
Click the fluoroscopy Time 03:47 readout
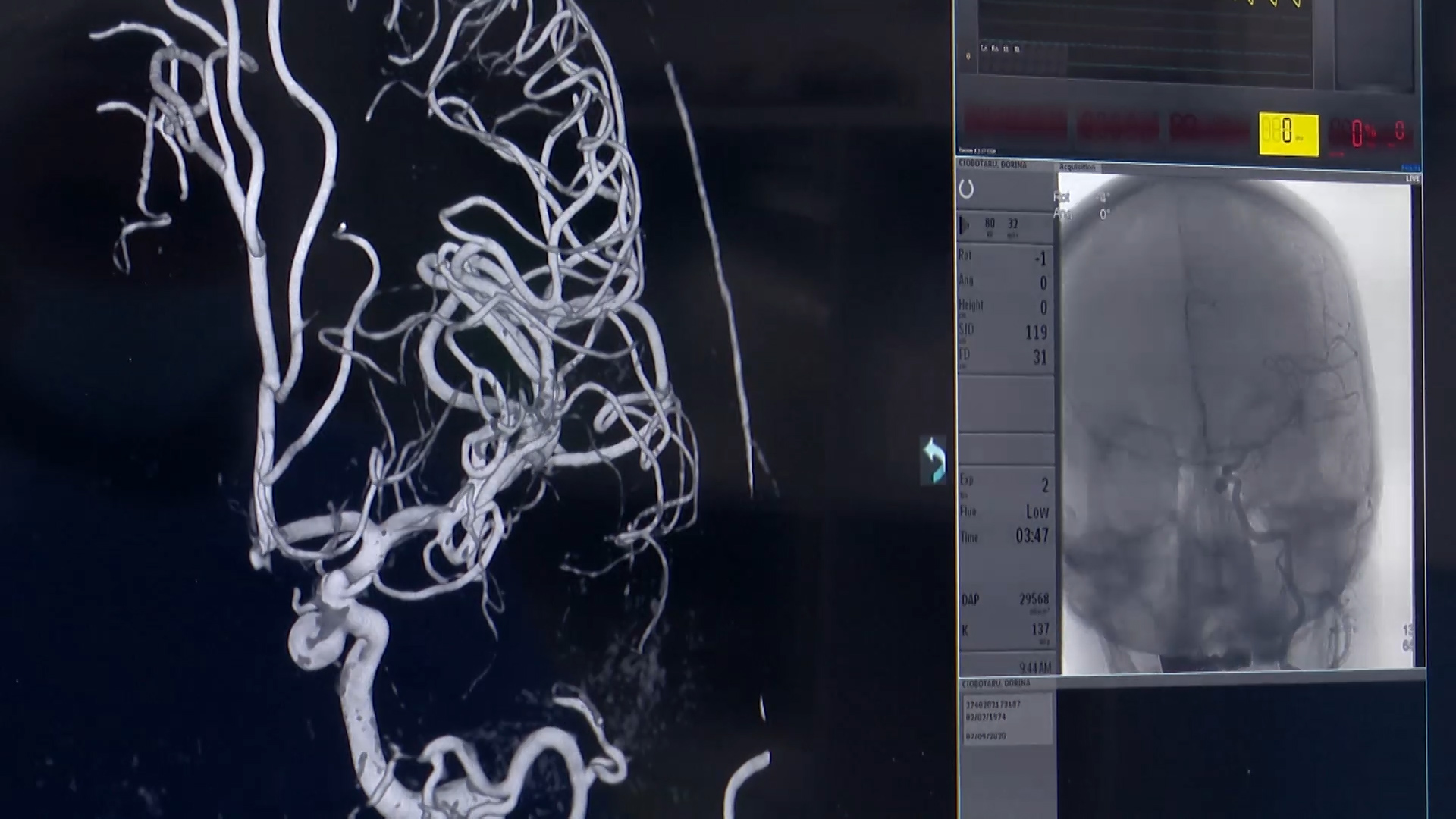point(1031,536)
